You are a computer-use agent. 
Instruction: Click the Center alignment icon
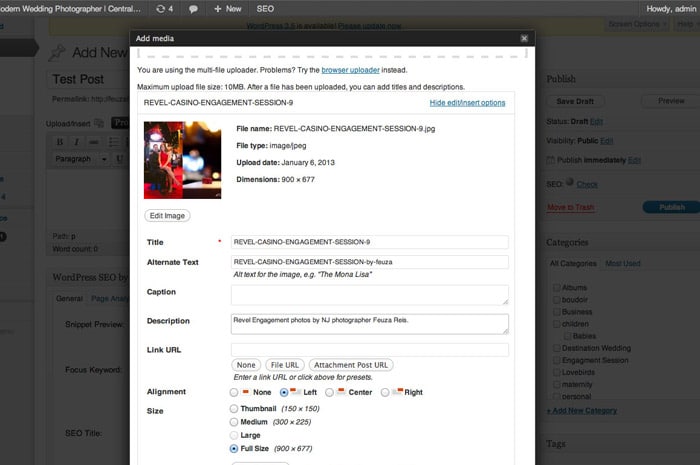point(341,391)
